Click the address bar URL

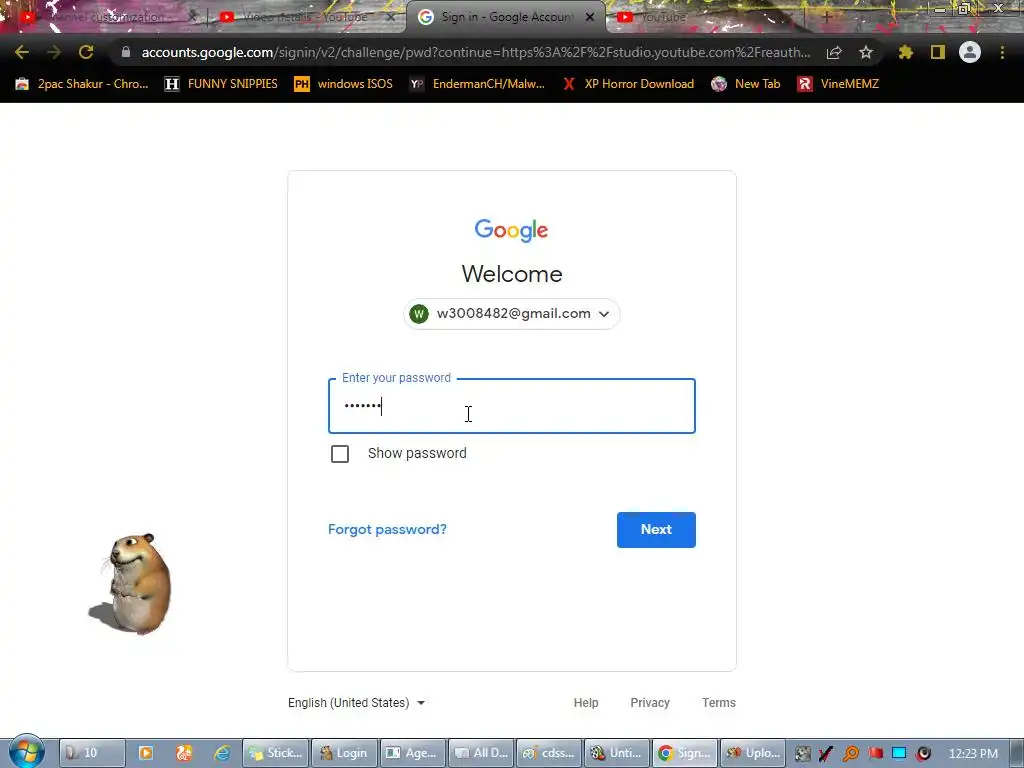(475, 52)
